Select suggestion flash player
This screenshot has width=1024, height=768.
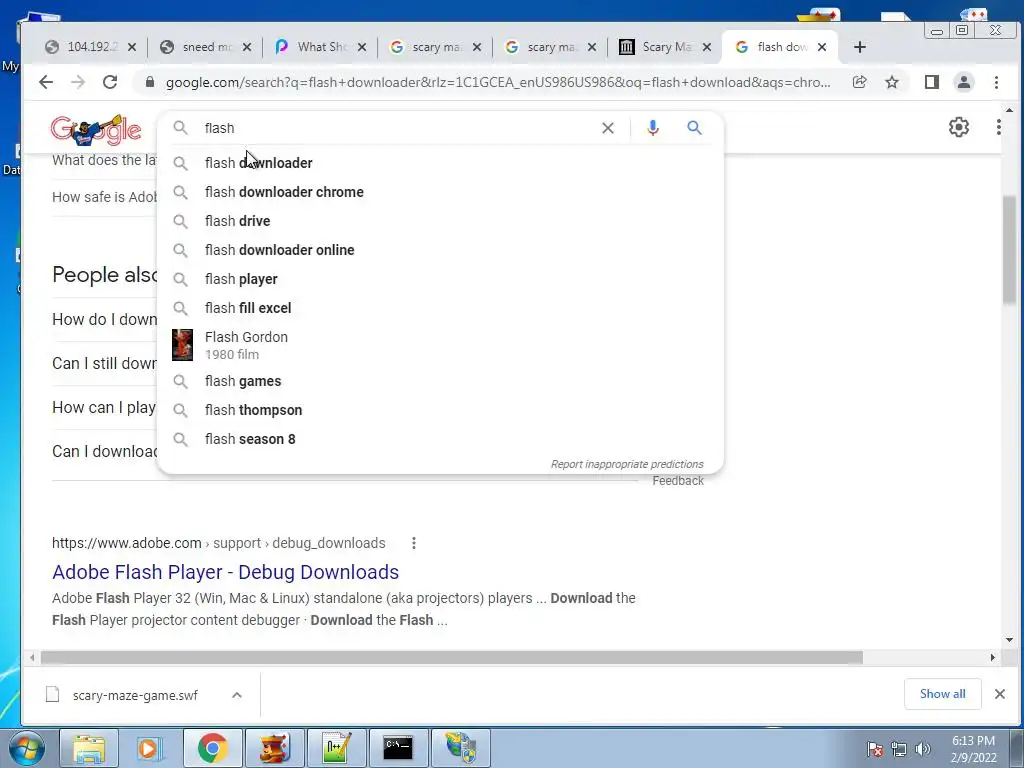[440, 279]
